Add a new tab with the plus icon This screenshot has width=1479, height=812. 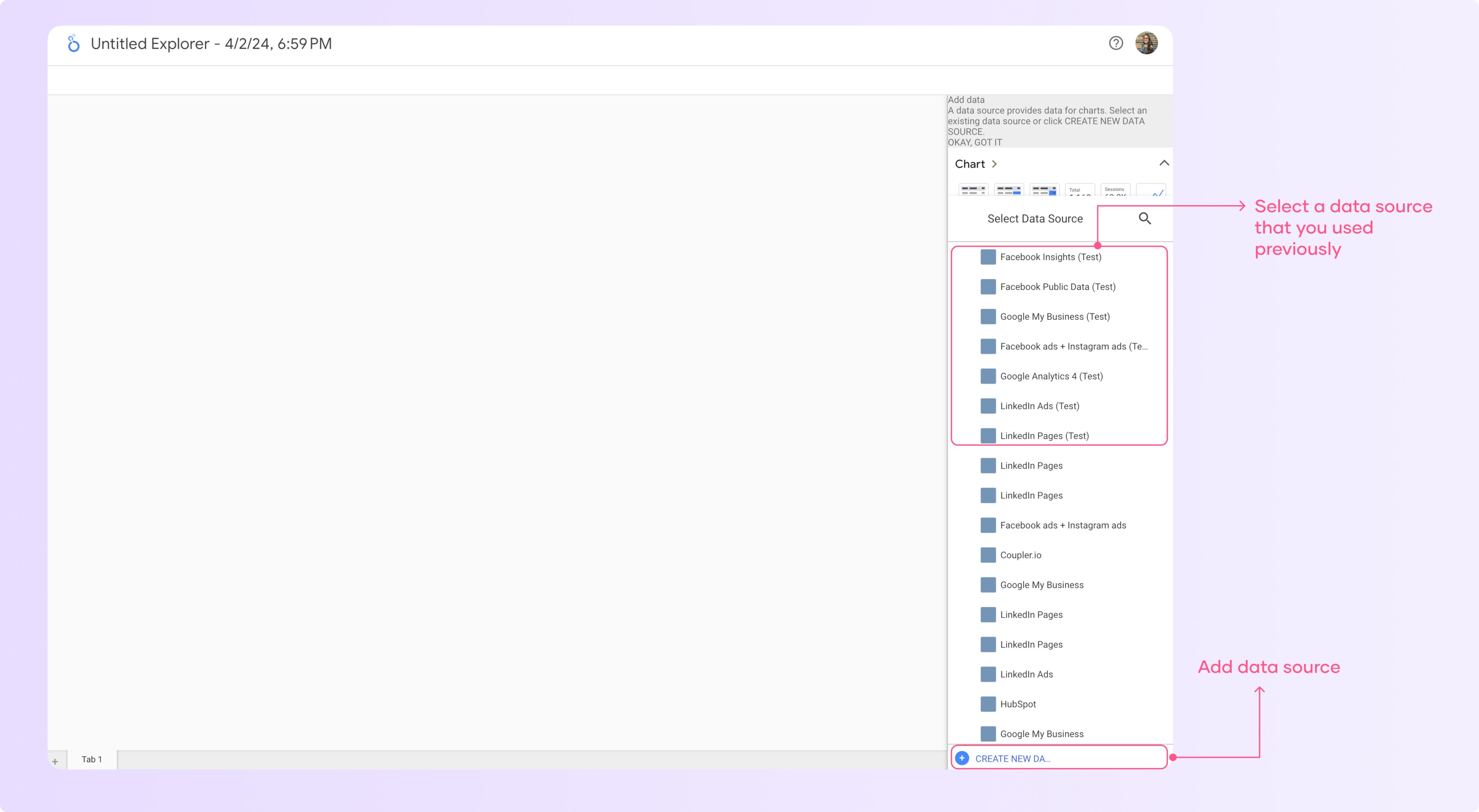pyautogui.click(x=55, y=762)
